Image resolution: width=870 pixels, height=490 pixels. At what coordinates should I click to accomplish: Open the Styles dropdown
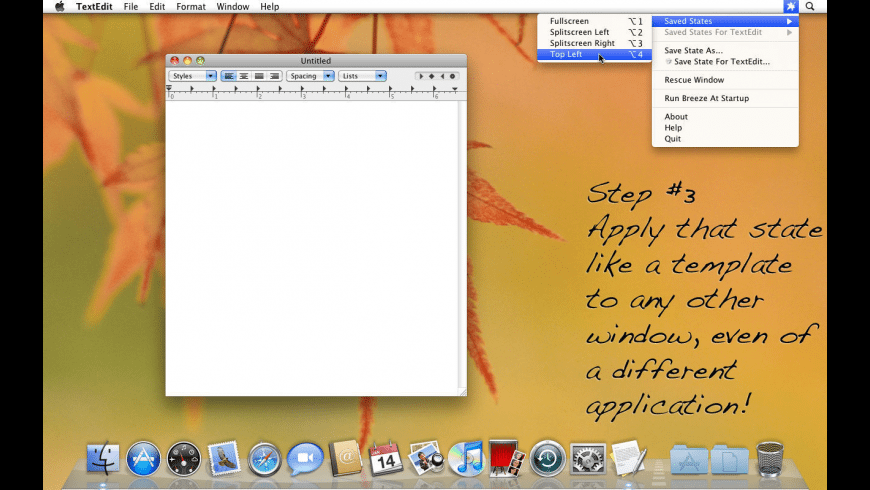coord(192,76)
